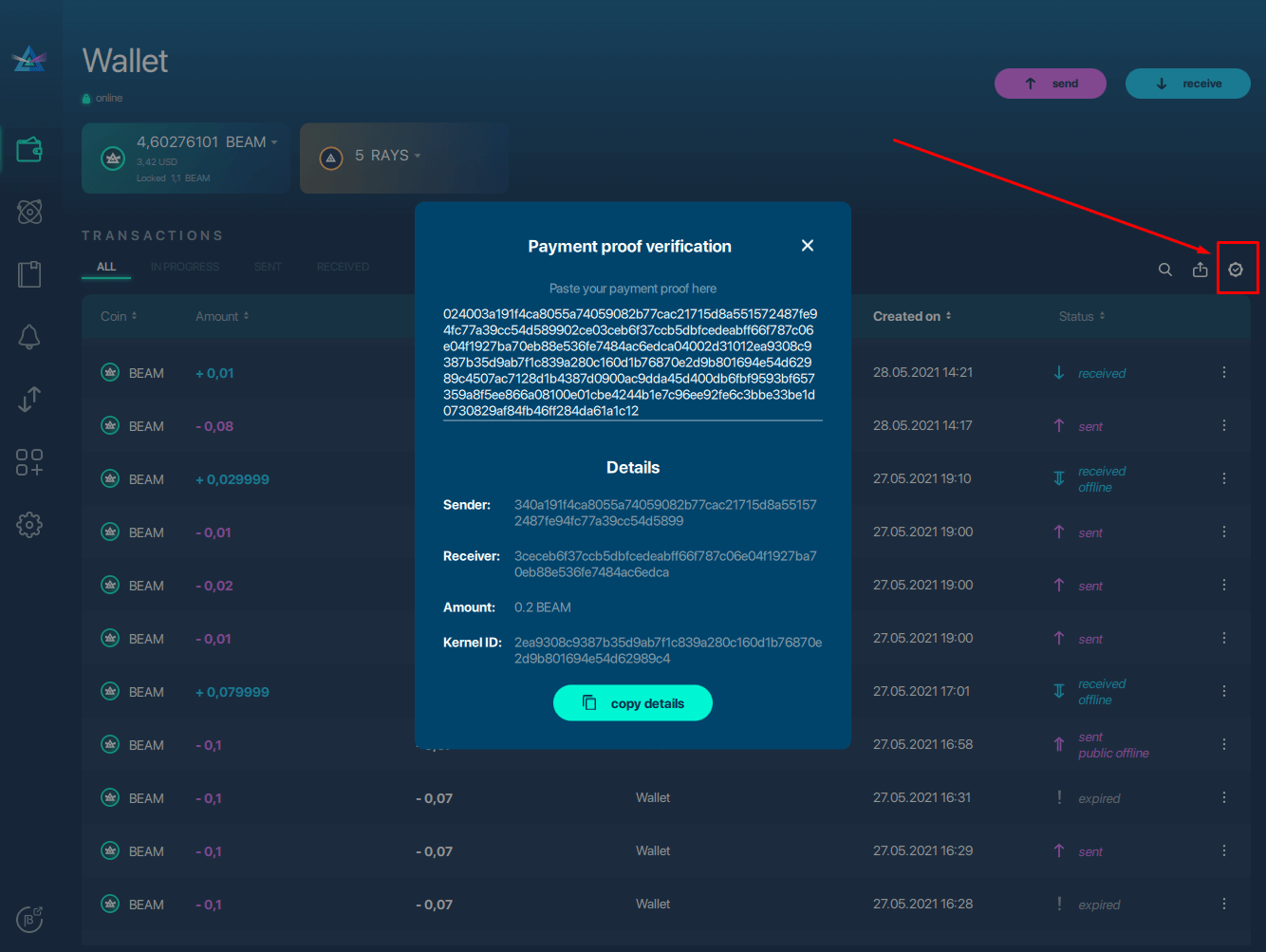Image resolution: width=1266 pixels, height=952 pixels.
Task: Switch to the IN PROGRESS tab
Action: click(x=184, y=267)
